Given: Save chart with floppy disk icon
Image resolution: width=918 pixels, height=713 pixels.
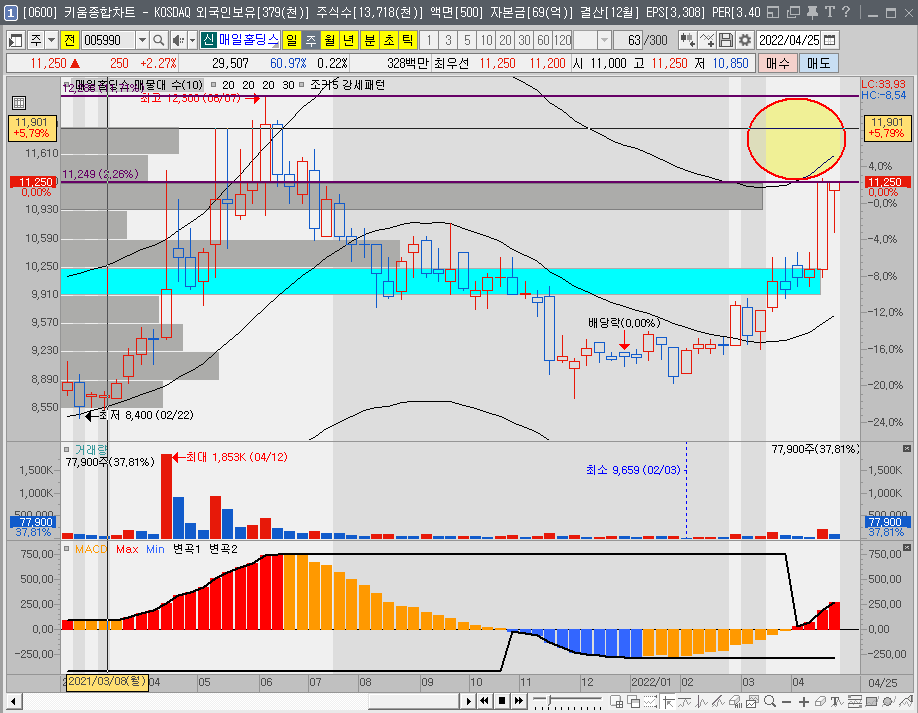Looking at the screenshot, I should click(x=725, y=40).
